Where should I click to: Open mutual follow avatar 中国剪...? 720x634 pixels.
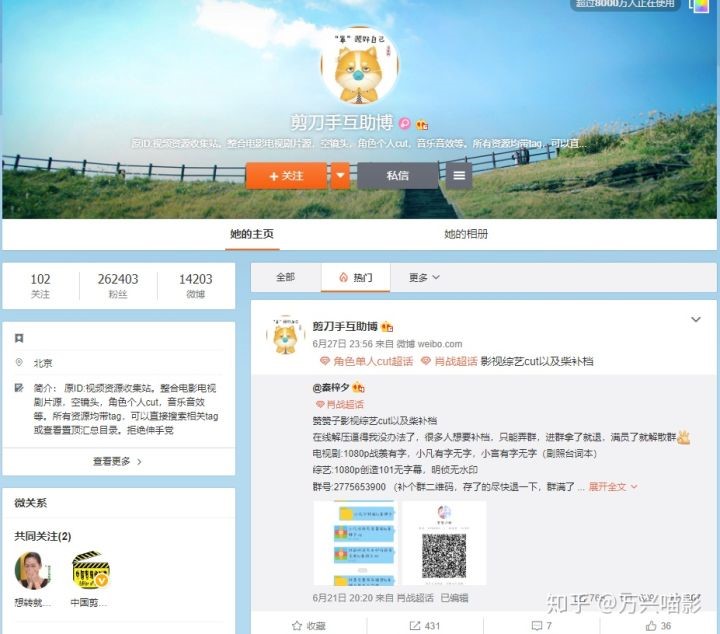90,571
